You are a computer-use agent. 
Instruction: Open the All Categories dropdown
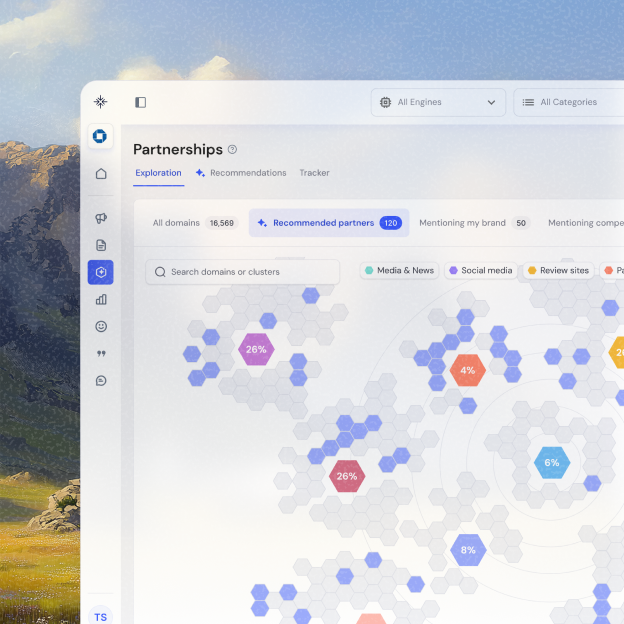pyautogui.click(x=569, y=102)
